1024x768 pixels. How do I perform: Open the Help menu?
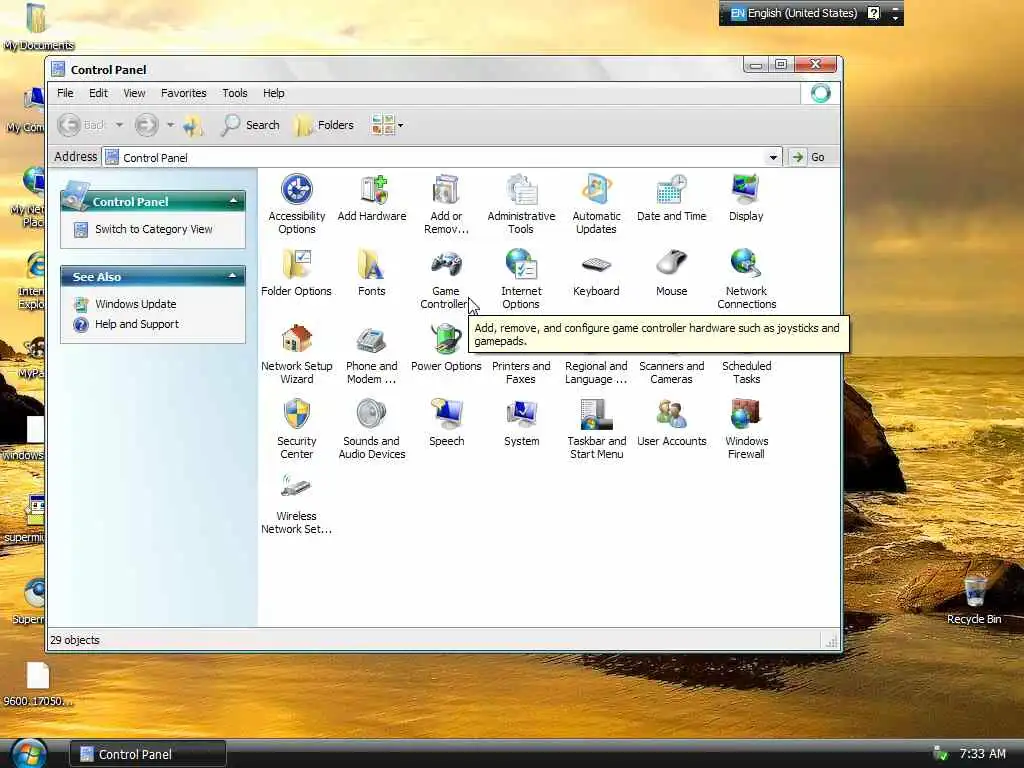click(274, 93)
